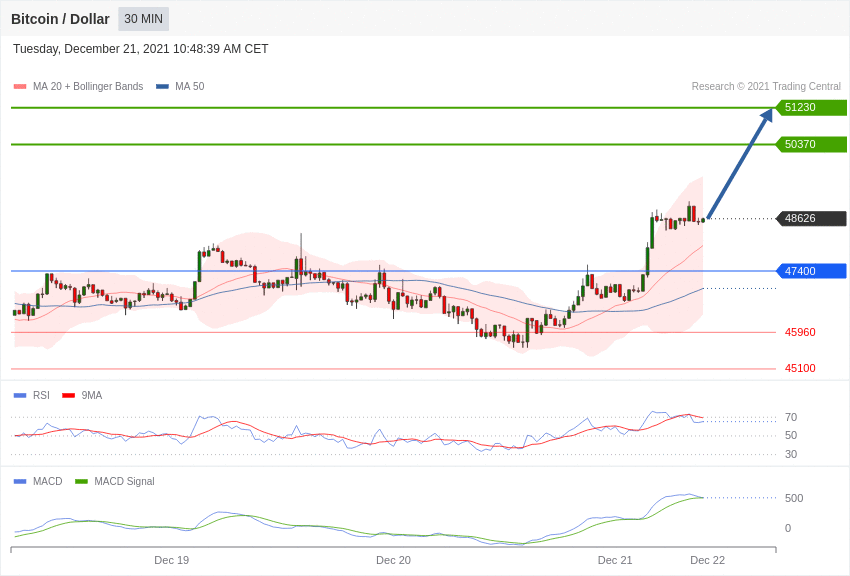Click the blue upward forecast arrow head
The width and height of the screenshot is (850, 576).
pos(767,115)
